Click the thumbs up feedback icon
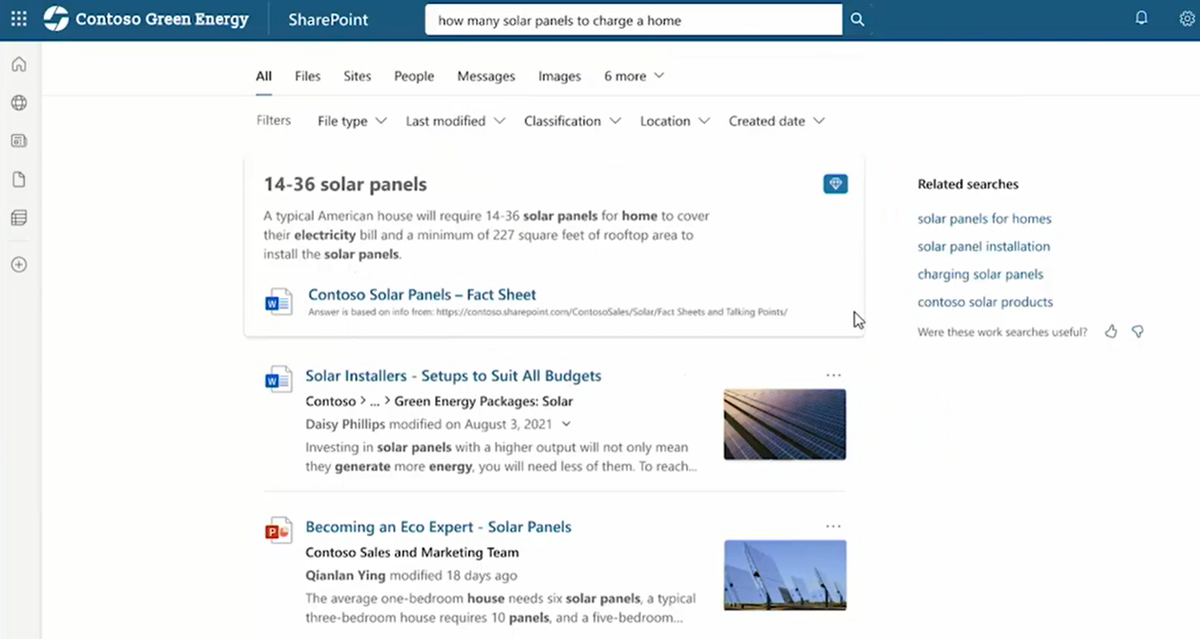This screenshot has height=639, width=1200. tap(1111, 332)
